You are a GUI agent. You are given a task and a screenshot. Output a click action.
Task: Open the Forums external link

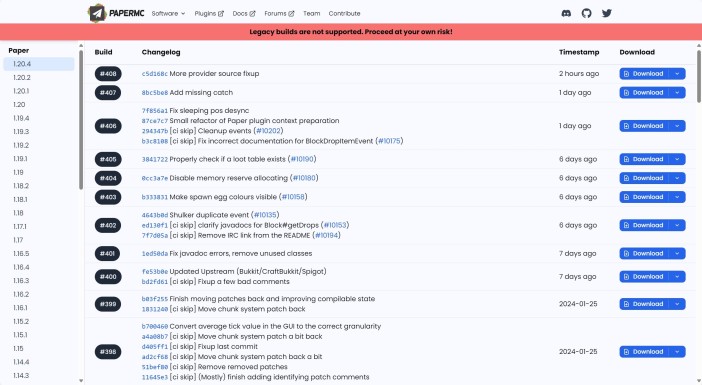279,13
